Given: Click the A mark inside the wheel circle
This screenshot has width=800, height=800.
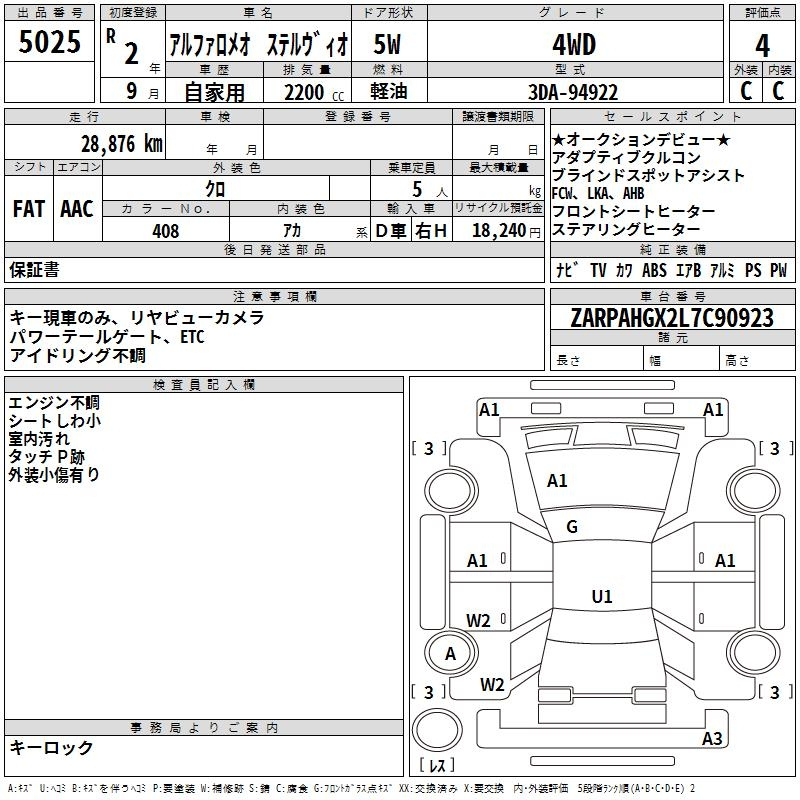Looking at the screenshot, I should coord(450,653).
